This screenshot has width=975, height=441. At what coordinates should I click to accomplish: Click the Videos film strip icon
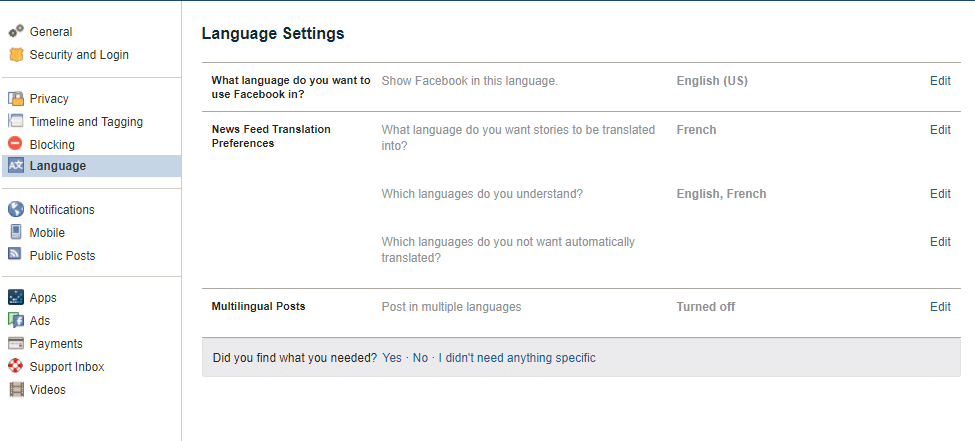point(15,390)
